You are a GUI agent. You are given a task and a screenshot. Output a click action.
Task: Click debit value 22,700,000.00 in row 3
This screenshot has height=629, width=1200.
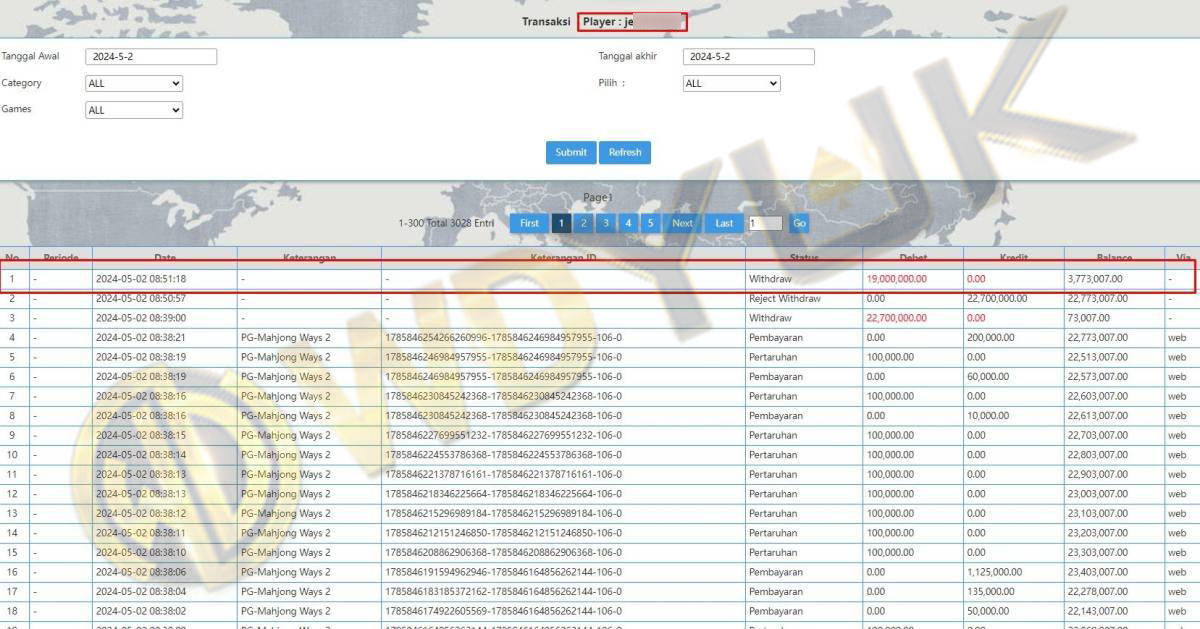(x=896, y=318)
